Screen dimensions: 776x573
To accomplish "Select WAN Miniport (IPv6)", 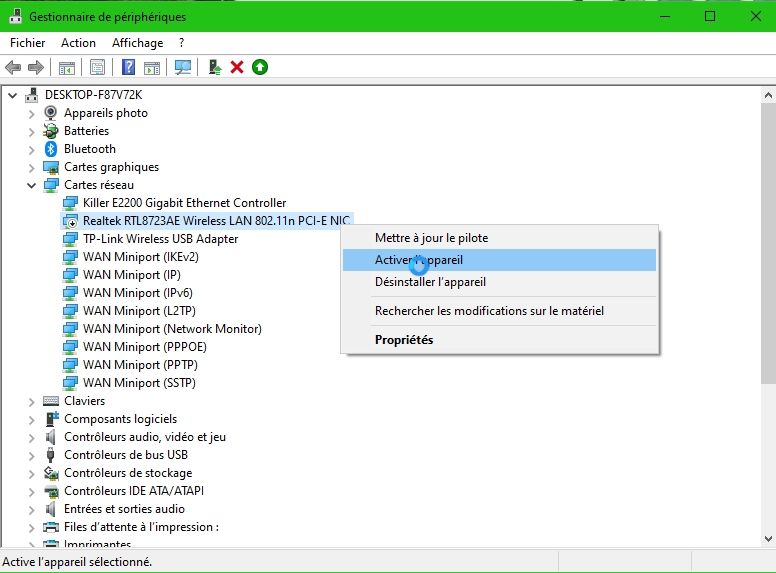I will (x=138, y=293).
